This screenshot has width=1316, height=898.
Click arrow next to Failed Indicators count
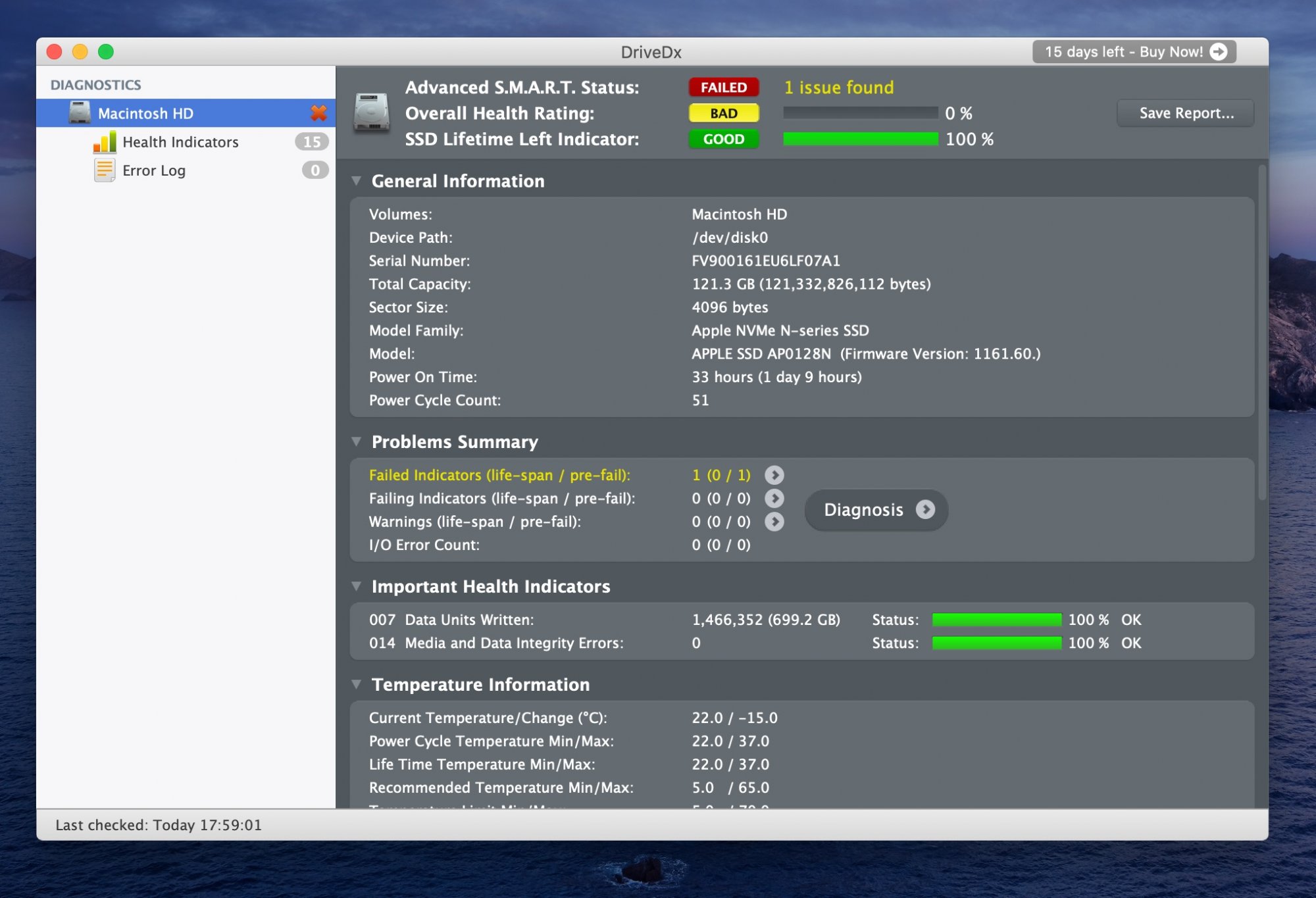pyautogui.click(x=774, y=475)
